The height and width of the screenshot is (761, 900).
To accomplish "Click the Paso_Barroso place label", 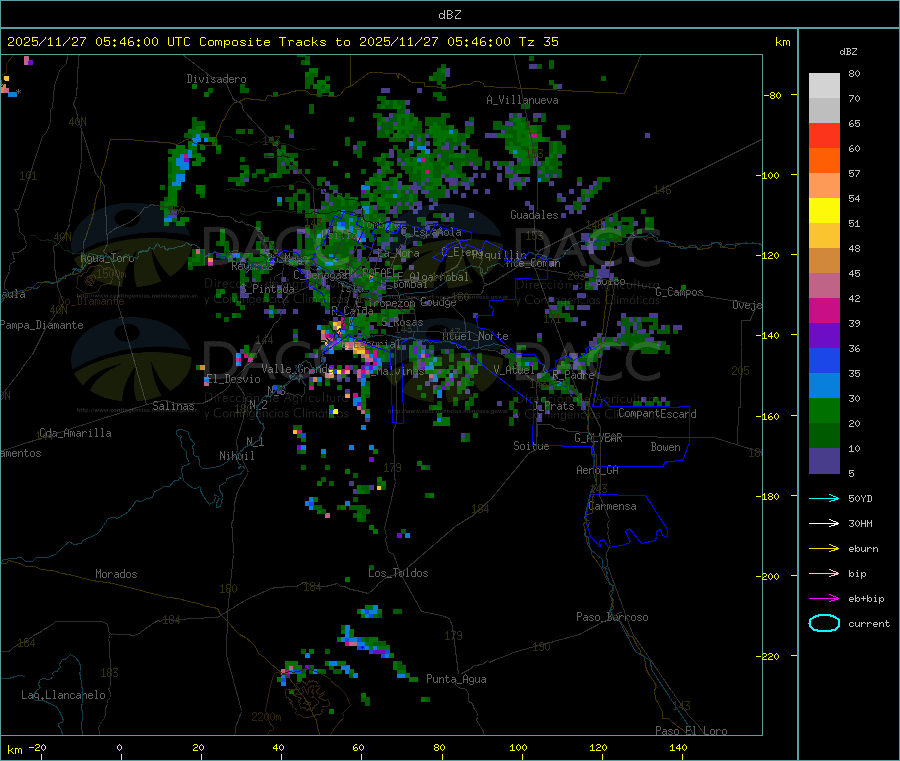I will pyautogui.click(x=612, y=617).
